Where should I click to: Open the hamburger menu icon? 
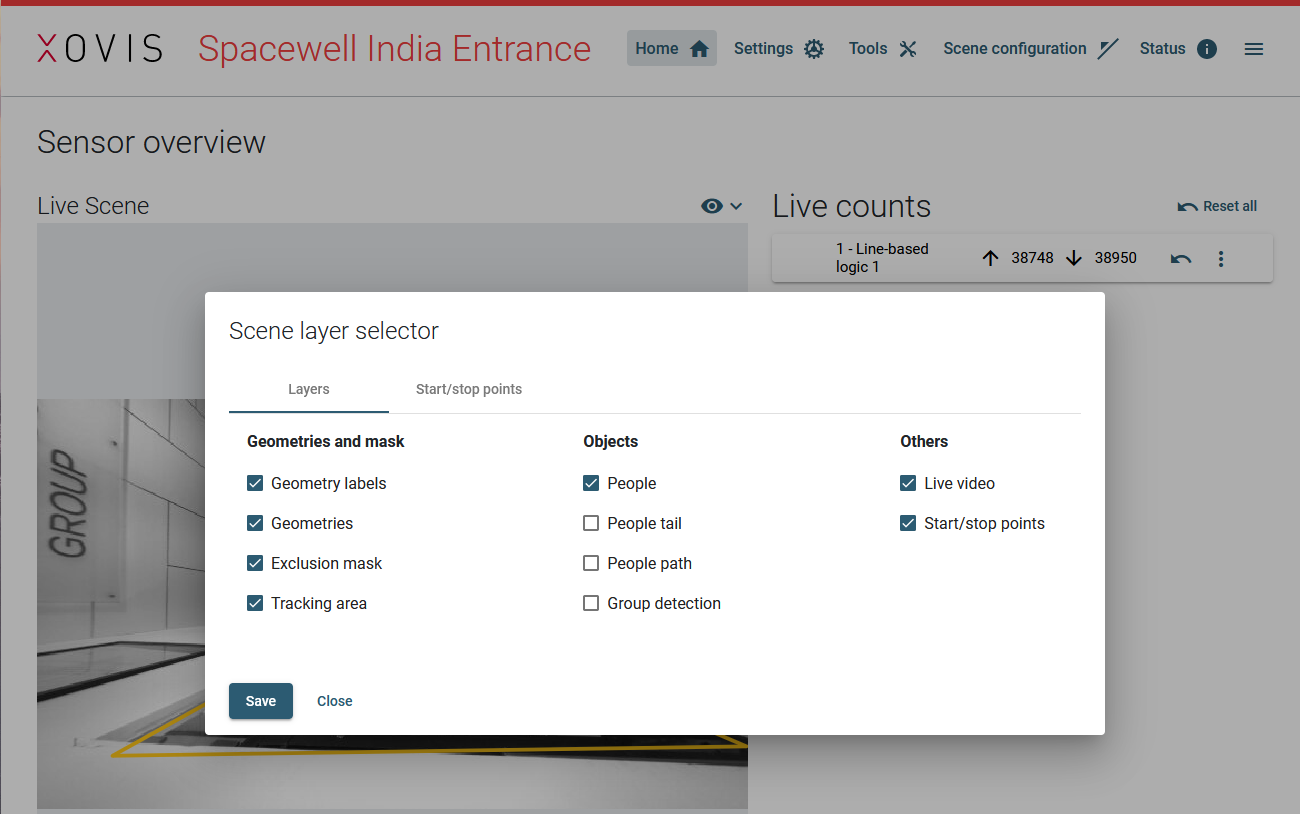coord(1254,48)
